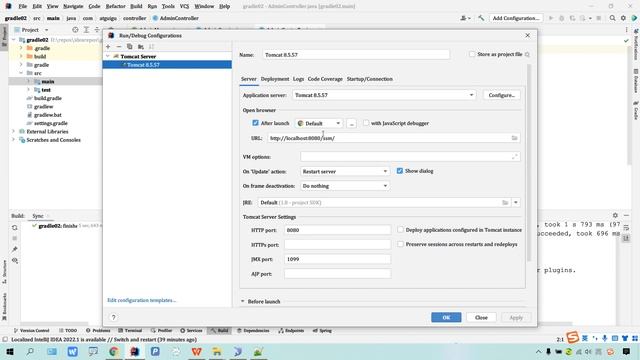Open the Terminal tool window
640x360 pixels.
click(130, 330)
